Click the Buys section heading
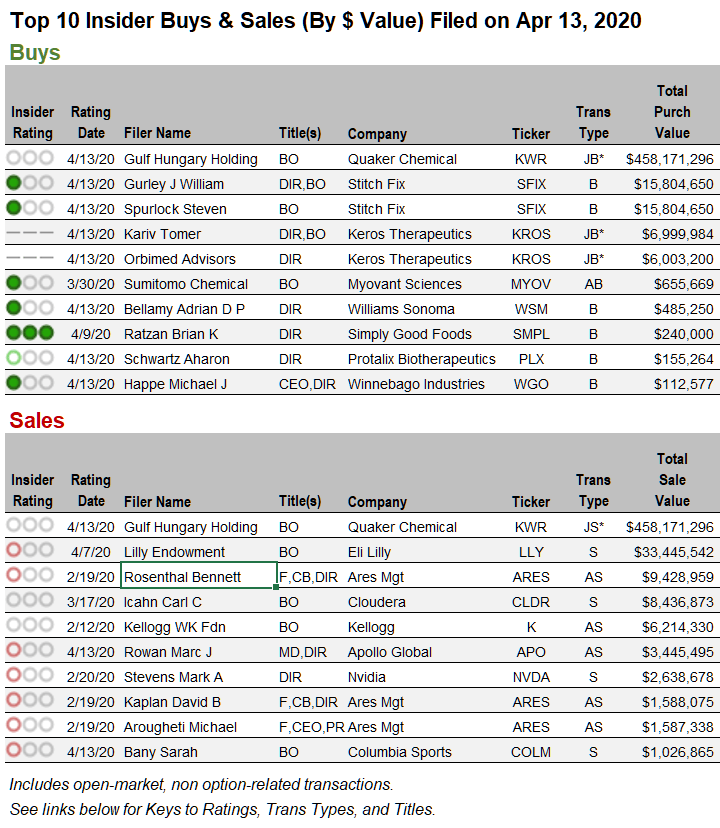The image size is (720, 828). point(35,53)
